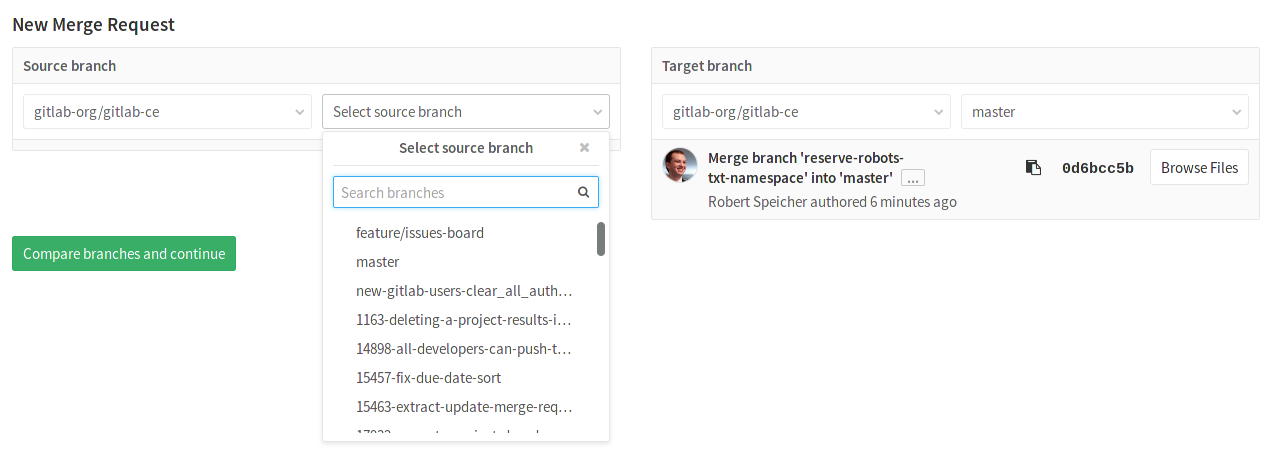This screenshot has width=1265, height=454.
Task: Click the Browse Files button
Action: coord(1199,168)
